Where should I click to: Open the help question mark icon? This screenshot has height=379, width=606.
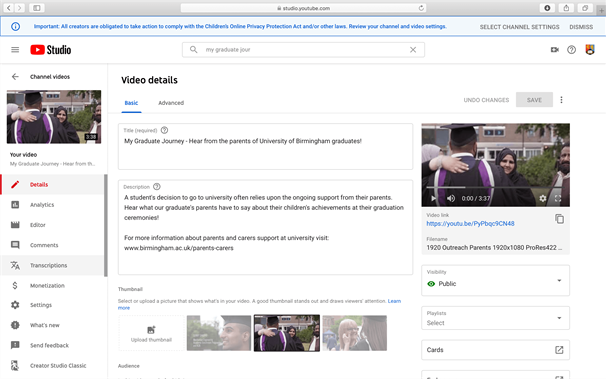[x=571, y=50]
